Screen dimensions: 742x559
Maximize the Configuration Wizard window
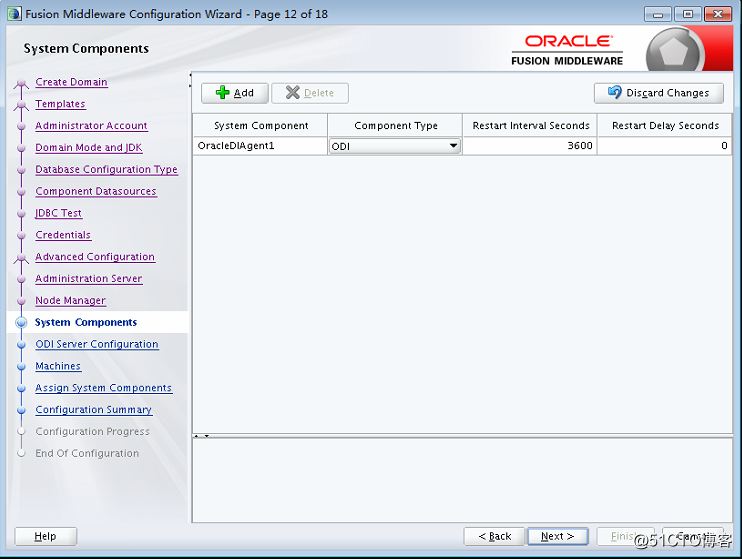(x=688, y=14)
